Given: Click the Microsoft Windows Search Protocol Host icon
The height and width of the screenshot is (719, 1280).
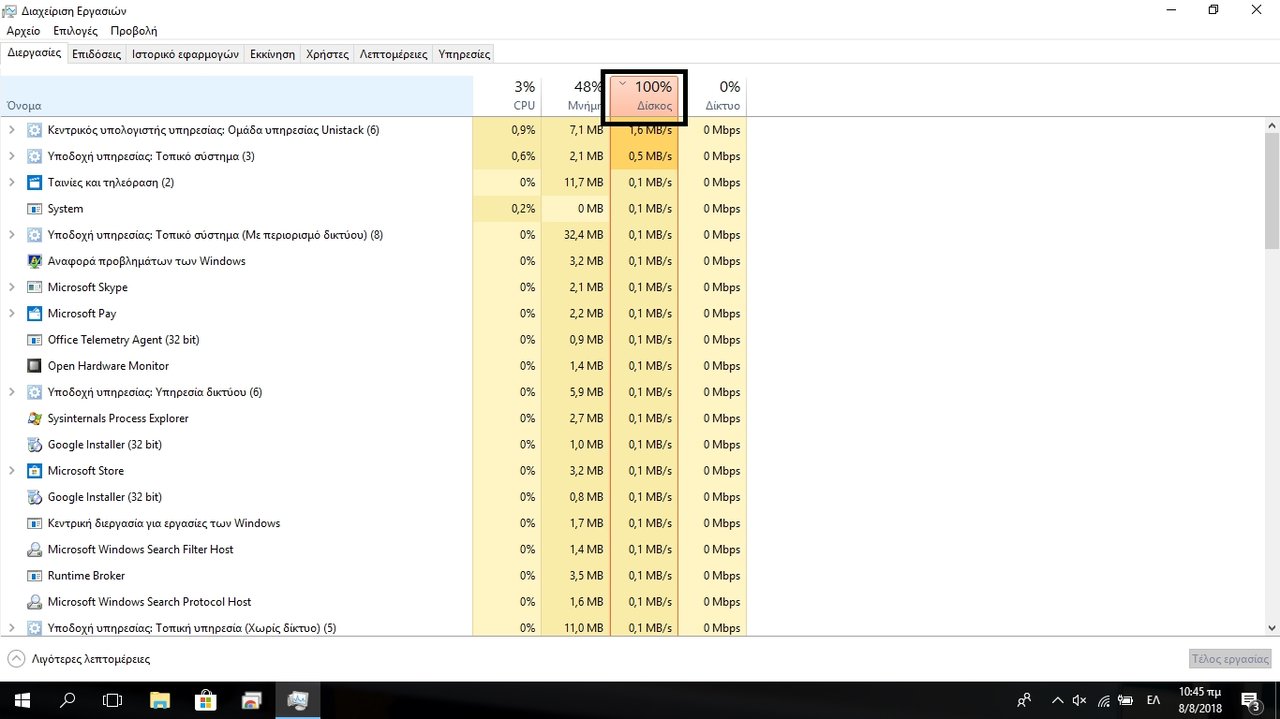Looking at the screenshot, I should coord(34,602).
